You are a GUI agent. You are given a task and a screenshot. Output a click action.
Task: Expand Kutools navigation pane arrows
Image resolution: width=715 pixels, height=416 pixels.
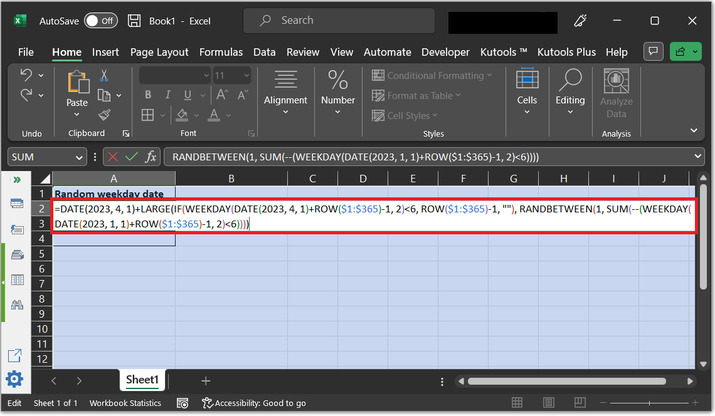coord(17,180)
